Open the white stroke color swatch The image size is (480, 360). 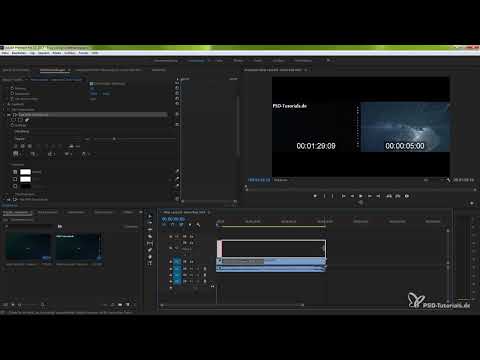coord(25,179)
